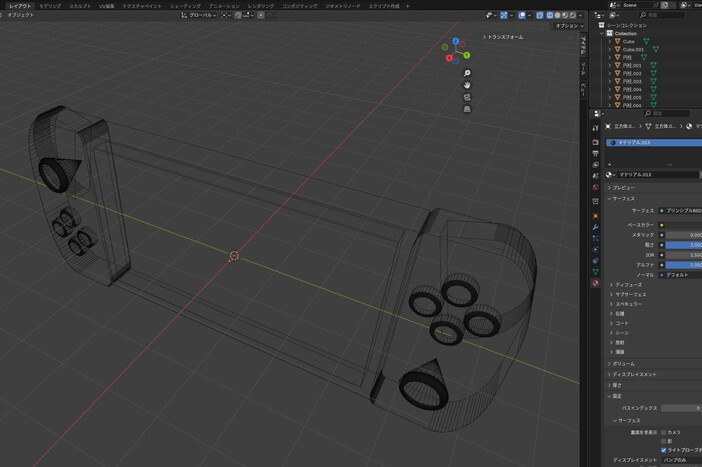Expand the ボリューム panel

coord(623,363)
